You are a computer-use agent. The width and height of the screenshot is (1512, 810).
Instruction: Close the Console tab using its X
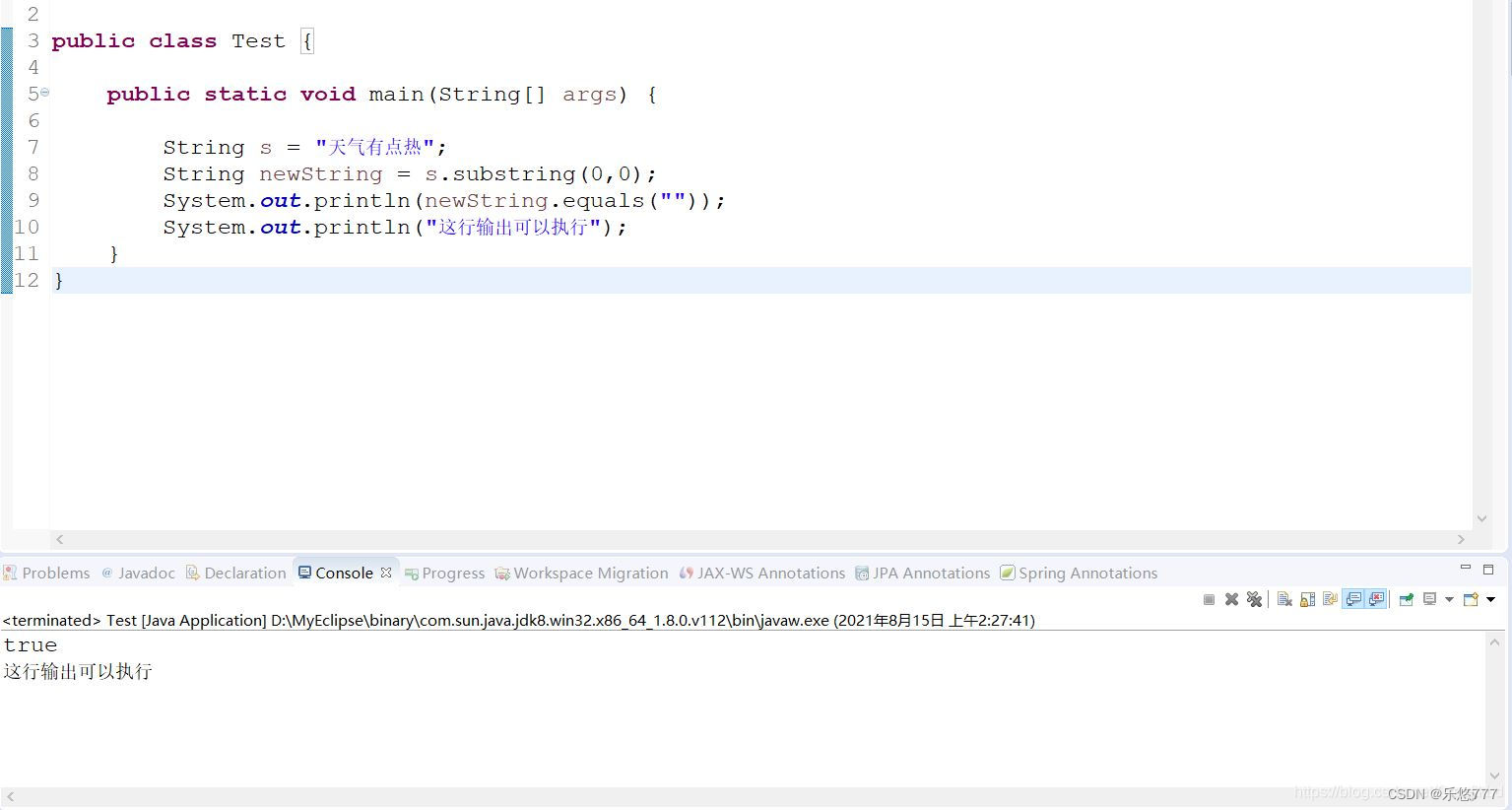click(x=386, y=573)
